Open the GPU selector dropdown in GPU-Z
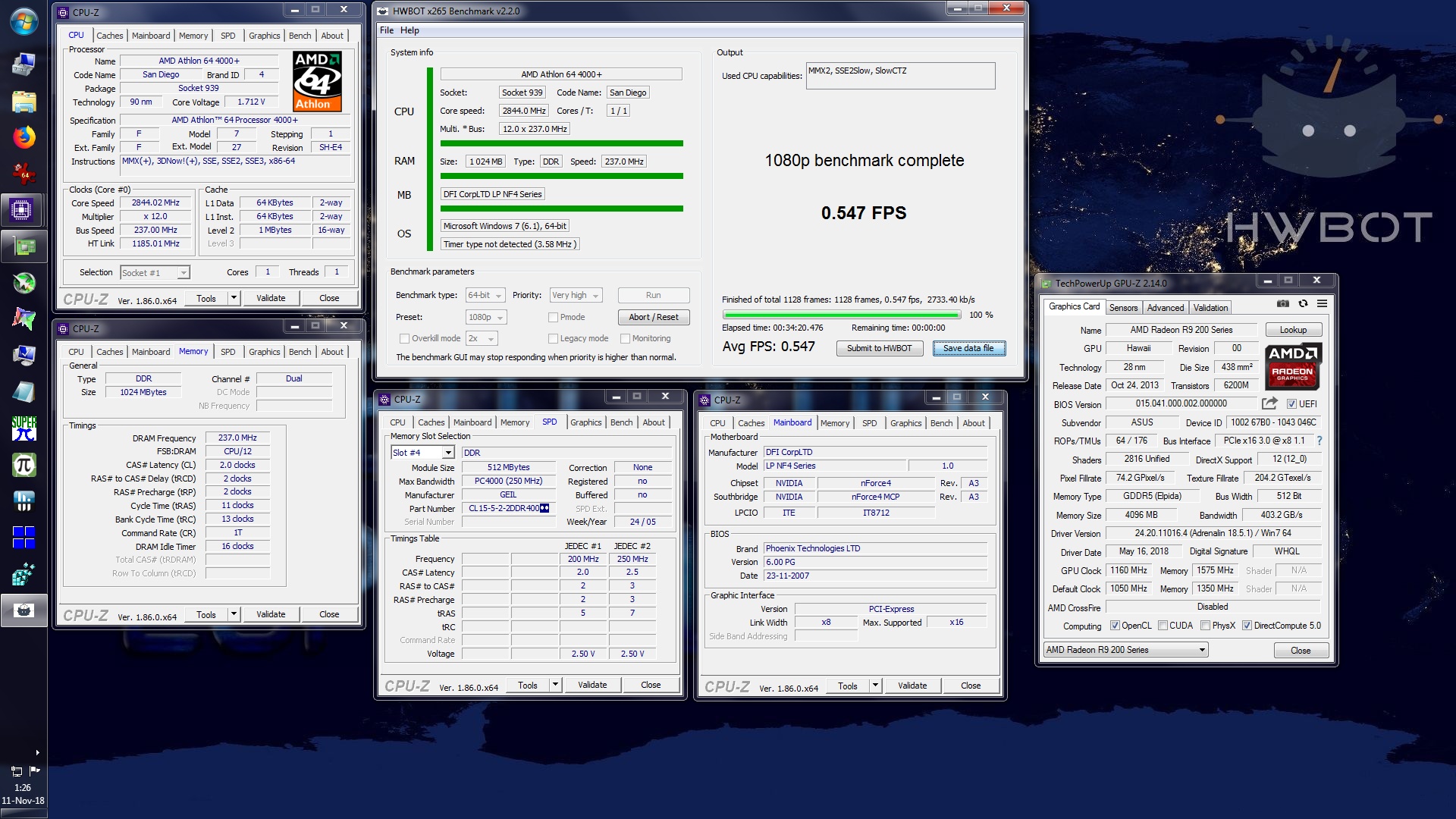 coord(1125,650)
